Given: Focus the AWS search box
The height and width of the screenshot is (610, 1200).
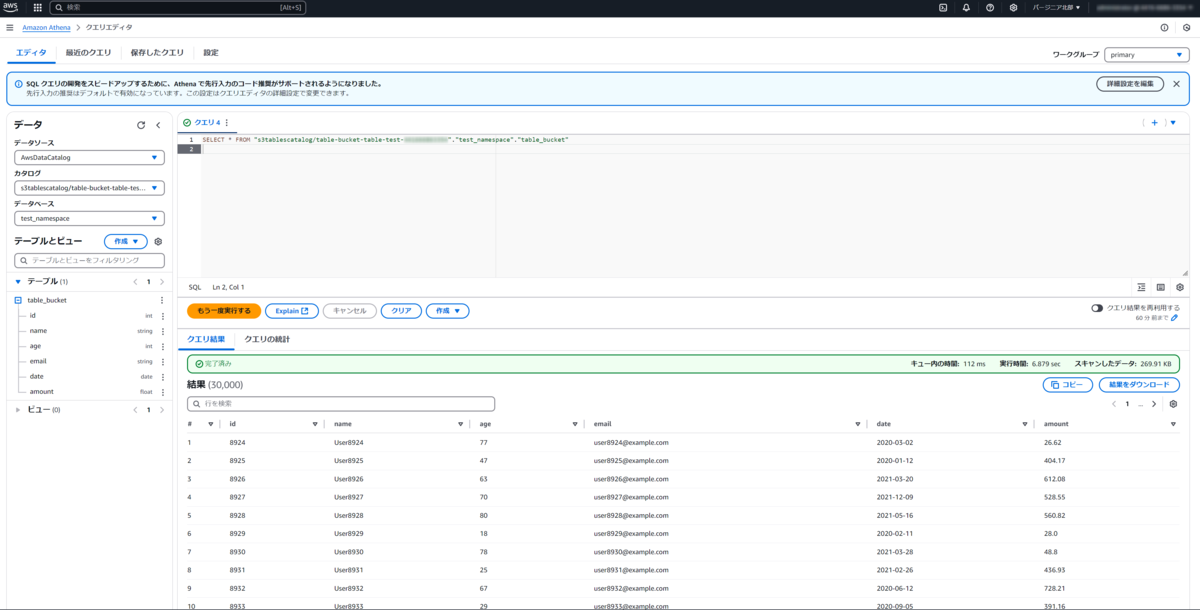Looking at the screenshot, I should tap(180, 7).
